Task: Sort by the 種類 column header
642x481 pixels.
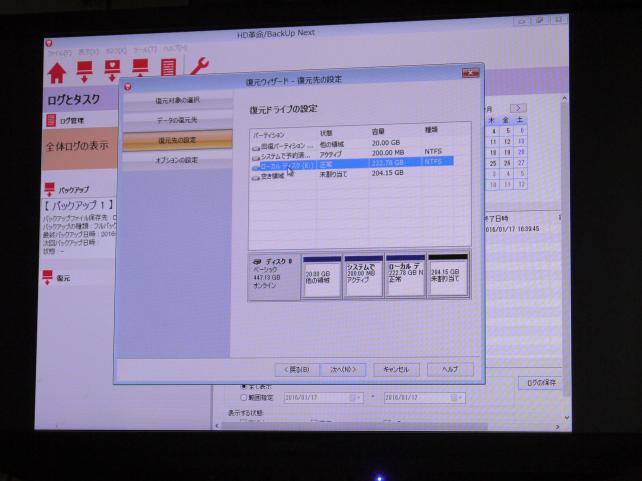Action: click(431, 130)
